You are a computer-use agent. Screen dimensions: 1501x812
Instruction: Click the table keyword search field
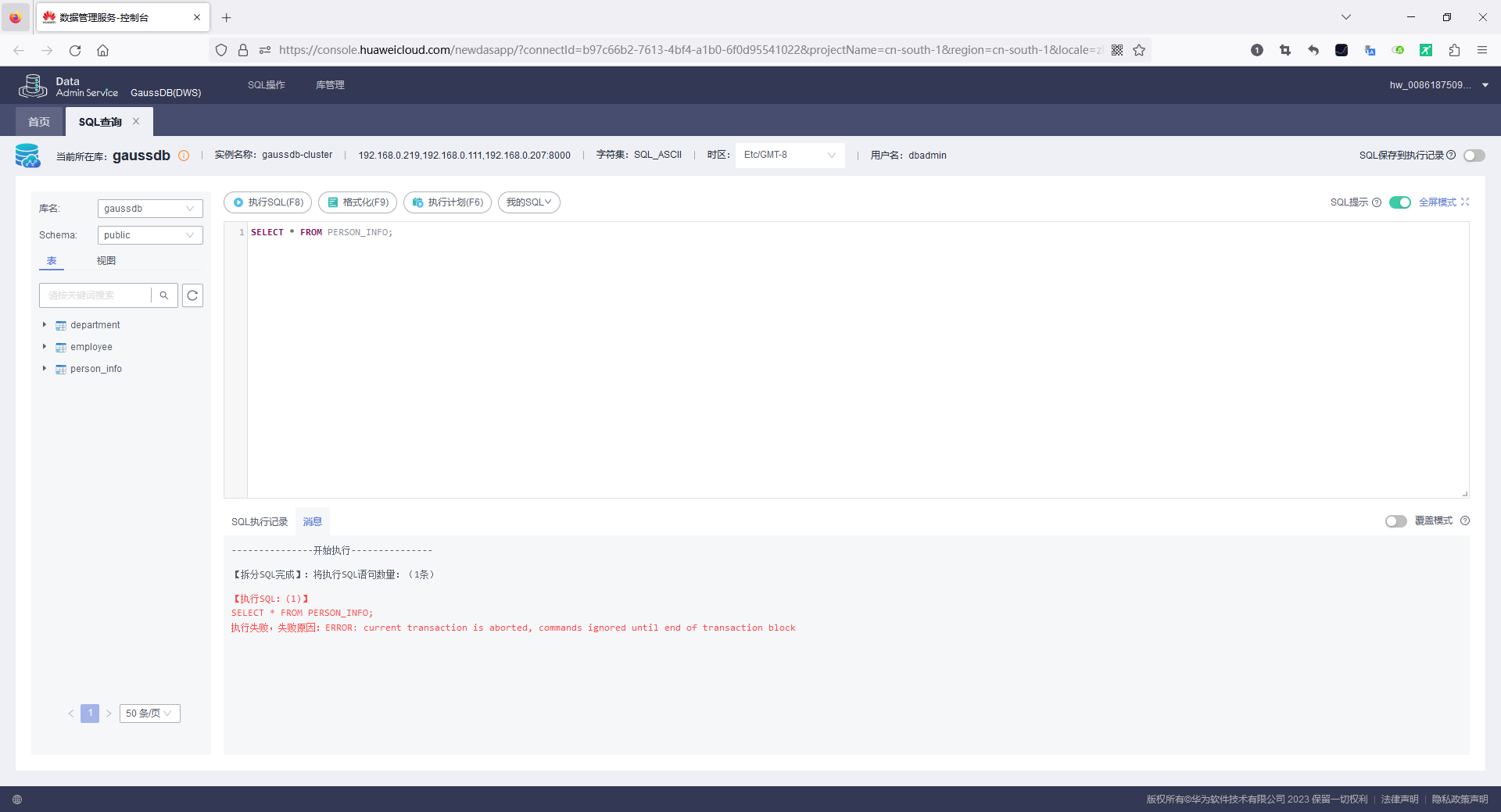[x=95, y=295]
